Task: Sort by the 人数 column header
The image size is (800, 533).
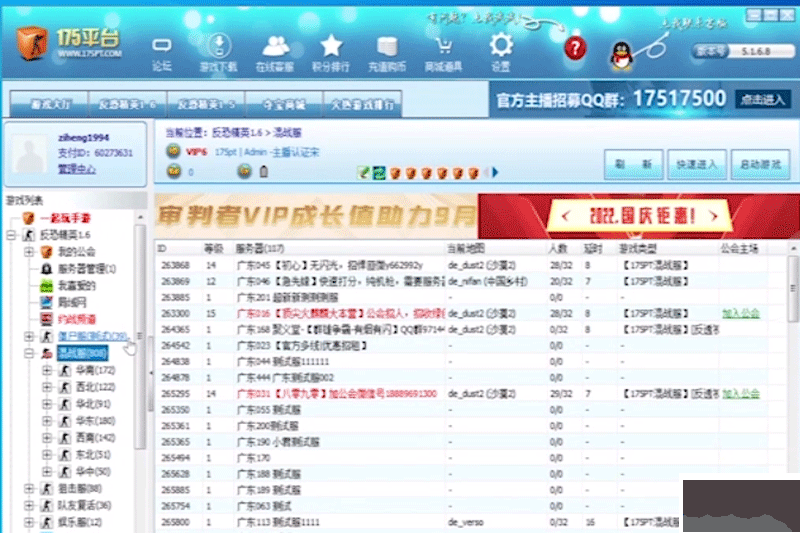Action: pos(558,248)
